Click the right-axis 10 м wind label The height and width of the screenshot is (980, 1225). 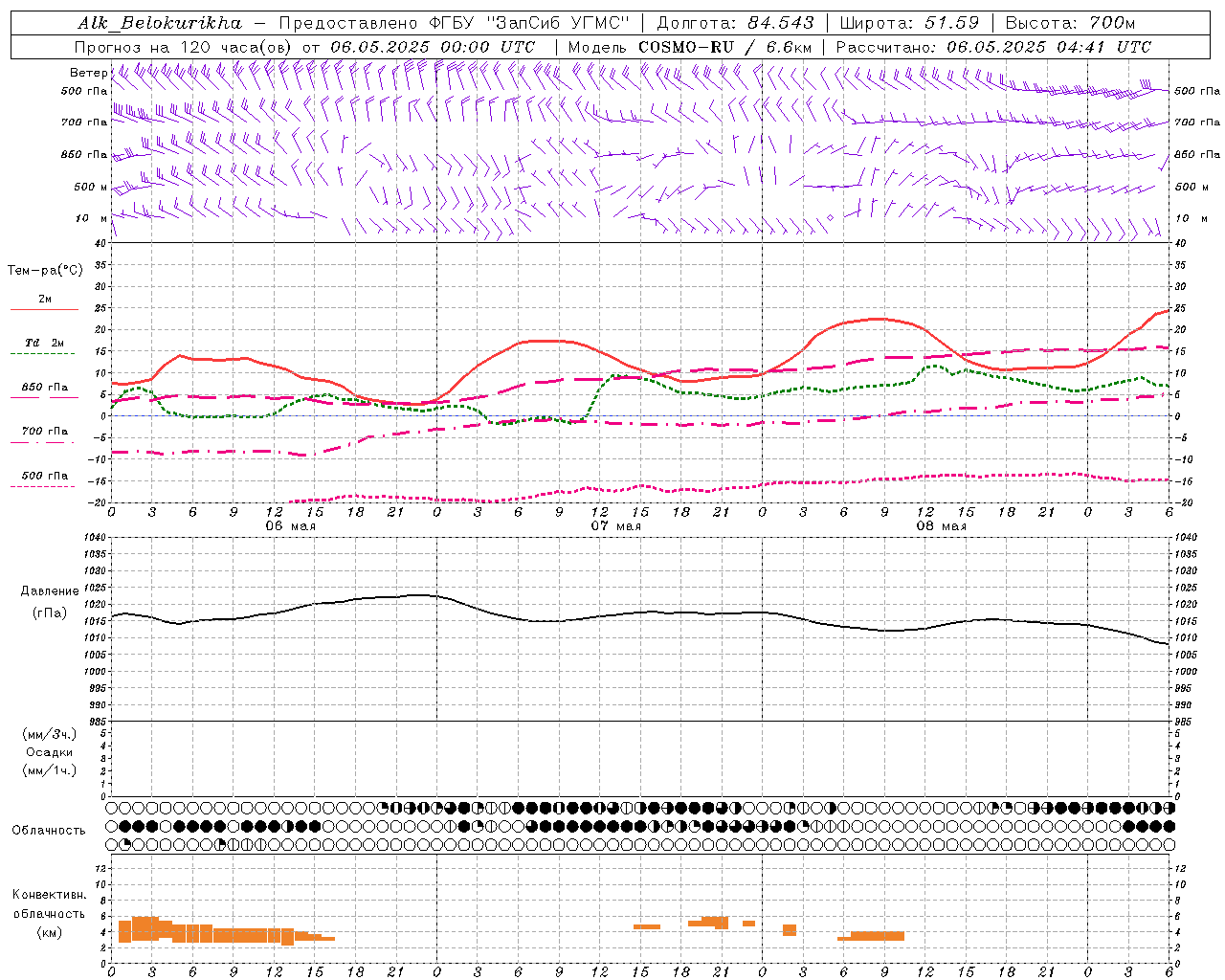[x=1192, y=218]
